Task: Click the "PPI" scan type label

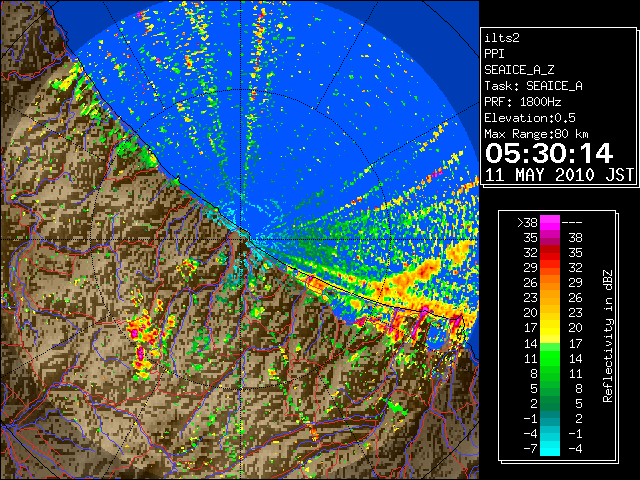Action: click(x=494, y=54)
